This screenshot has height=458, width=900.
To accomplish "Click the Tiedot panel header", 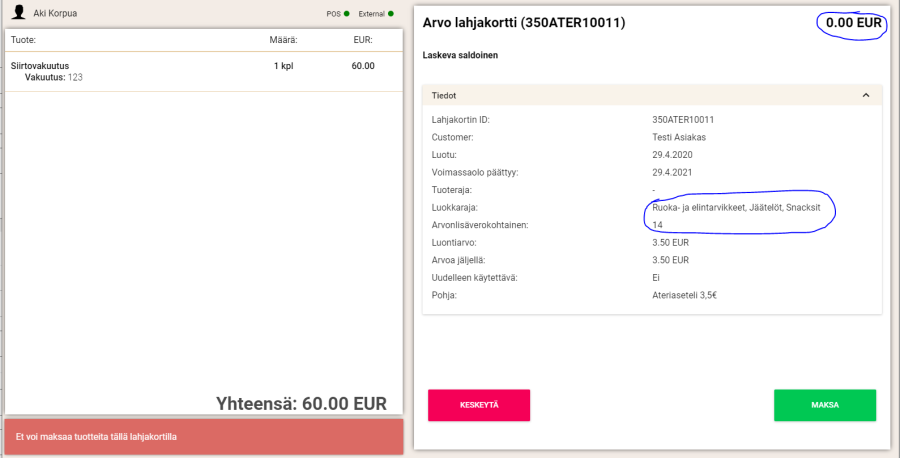I will click(652, 96).
